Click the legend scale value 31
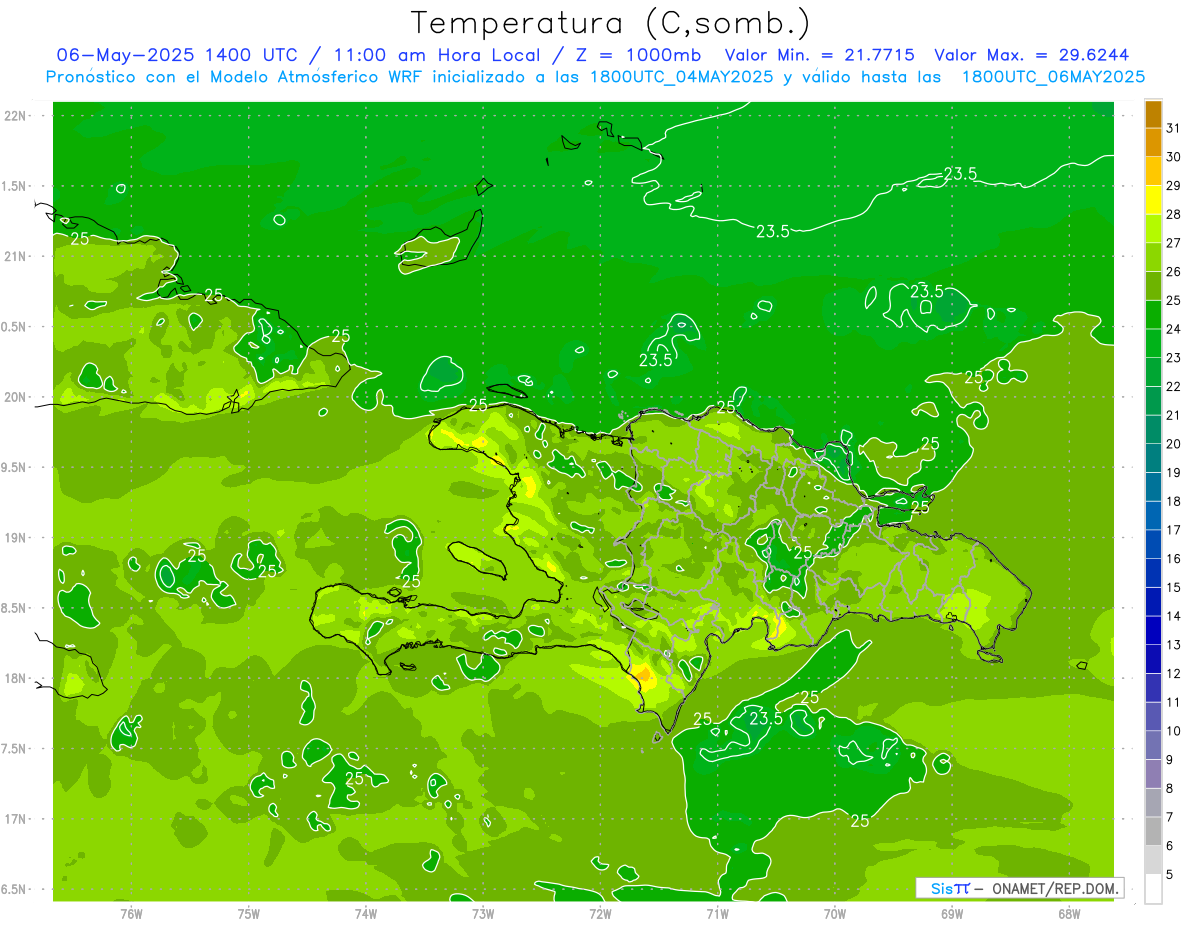Viewport: 1200px width, 927px height. [1173, 128]
